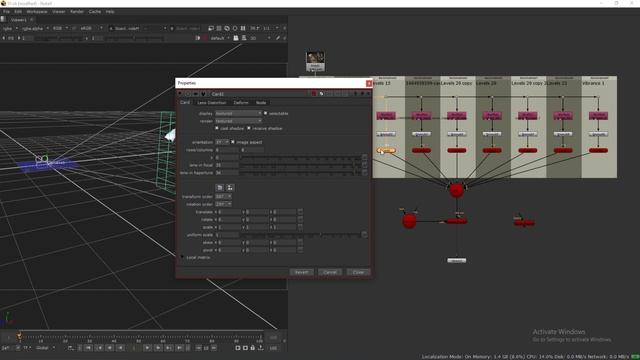Close the Properties dialog with red X

click(x=369, y=83)
